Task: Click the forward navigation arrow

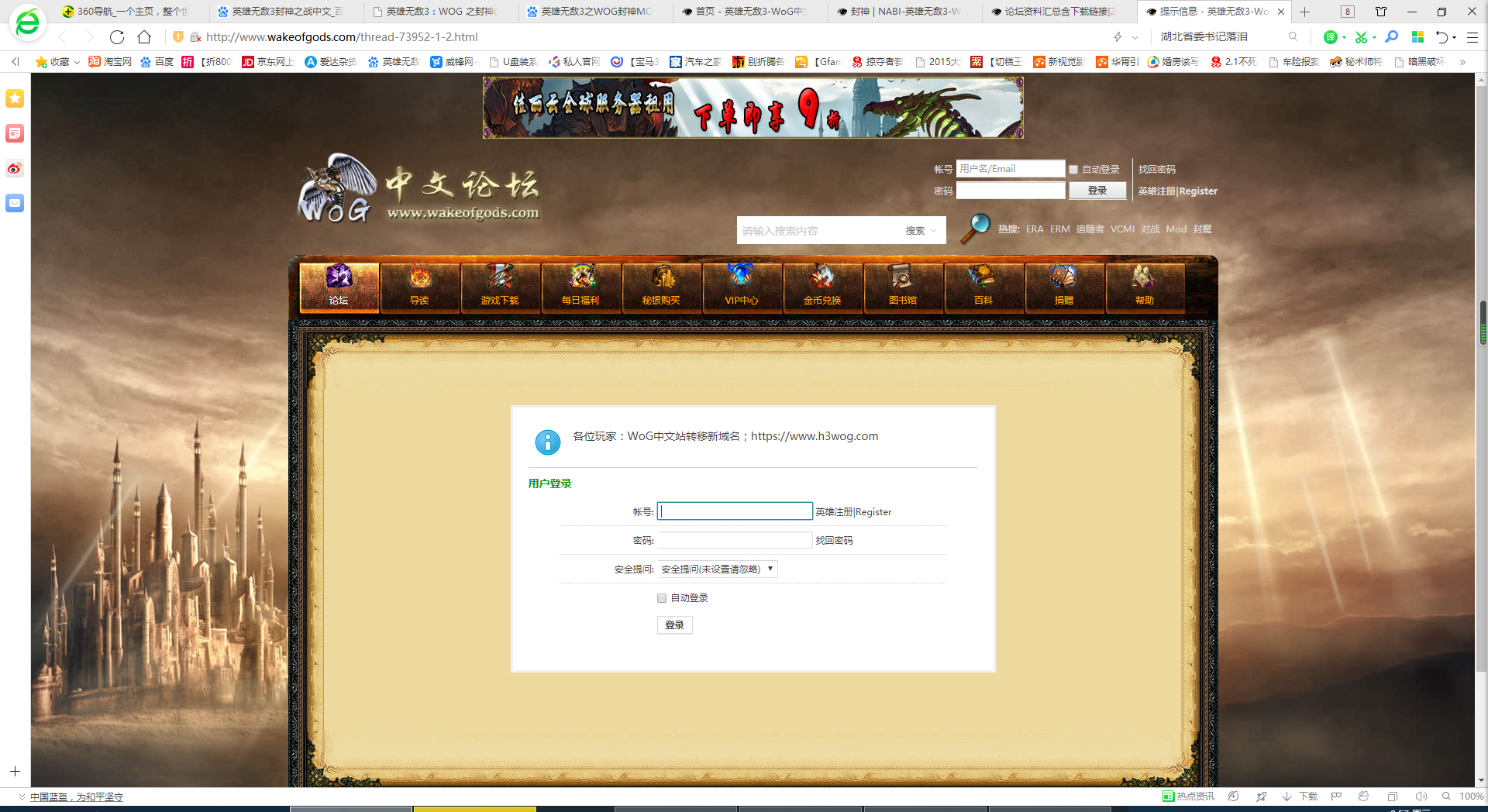Action: point(90,36)
